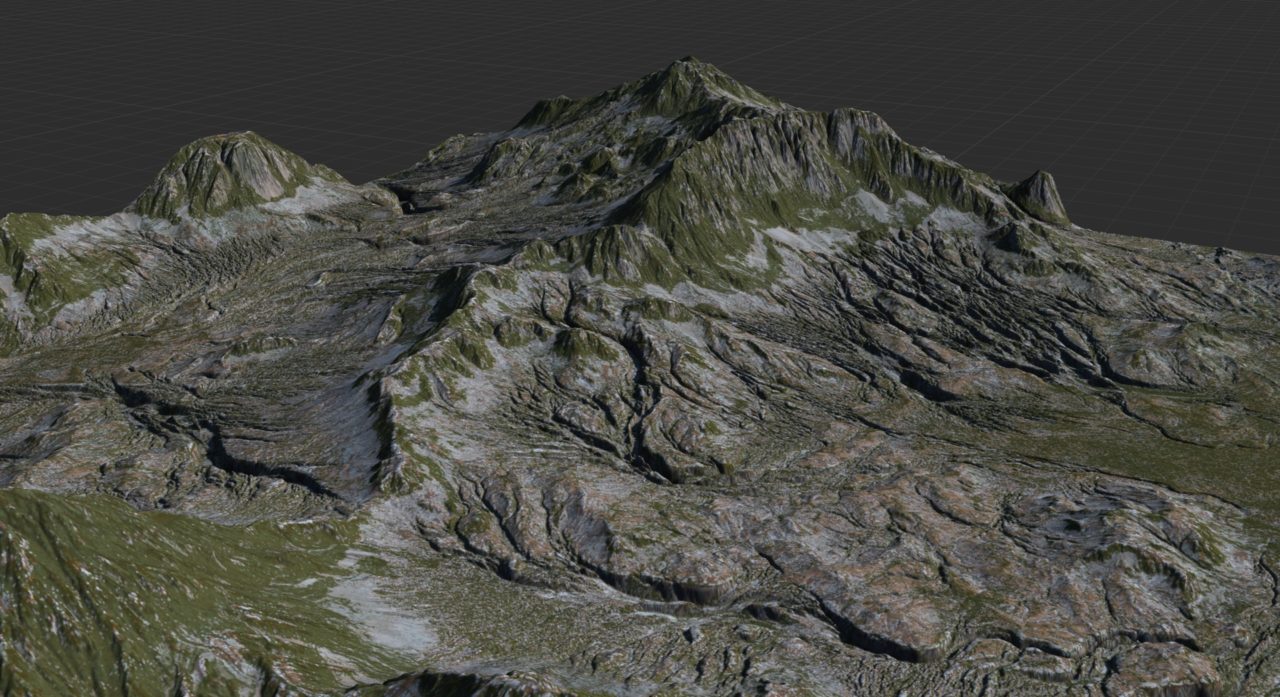
Task: Click the white snow patch near bottom-left grass
Action: pyautogui.click(x=385, y=610)
